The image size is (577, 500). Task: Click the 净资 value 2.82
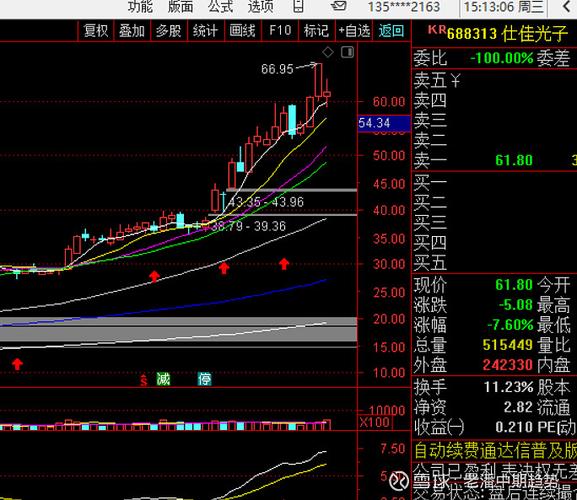click(x=518, y=407)
